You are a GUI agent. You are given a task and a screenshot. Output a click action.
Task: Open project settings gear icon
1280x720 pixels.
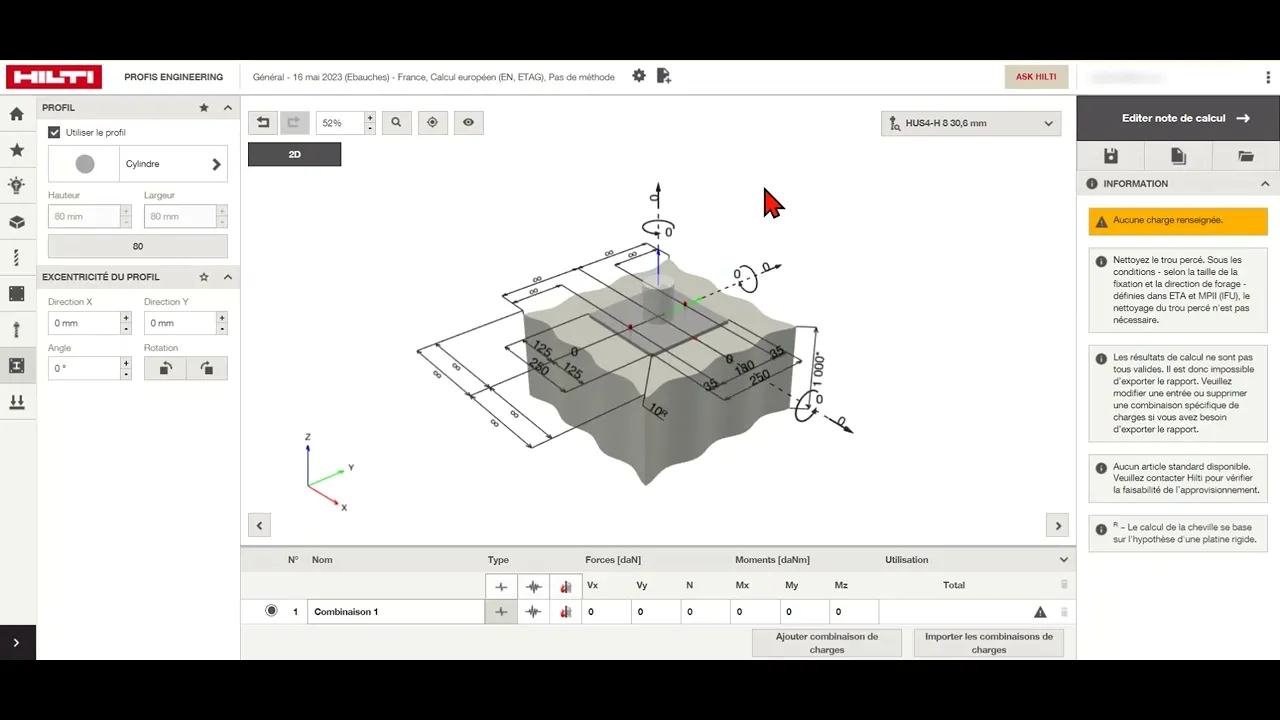(639, 76)
